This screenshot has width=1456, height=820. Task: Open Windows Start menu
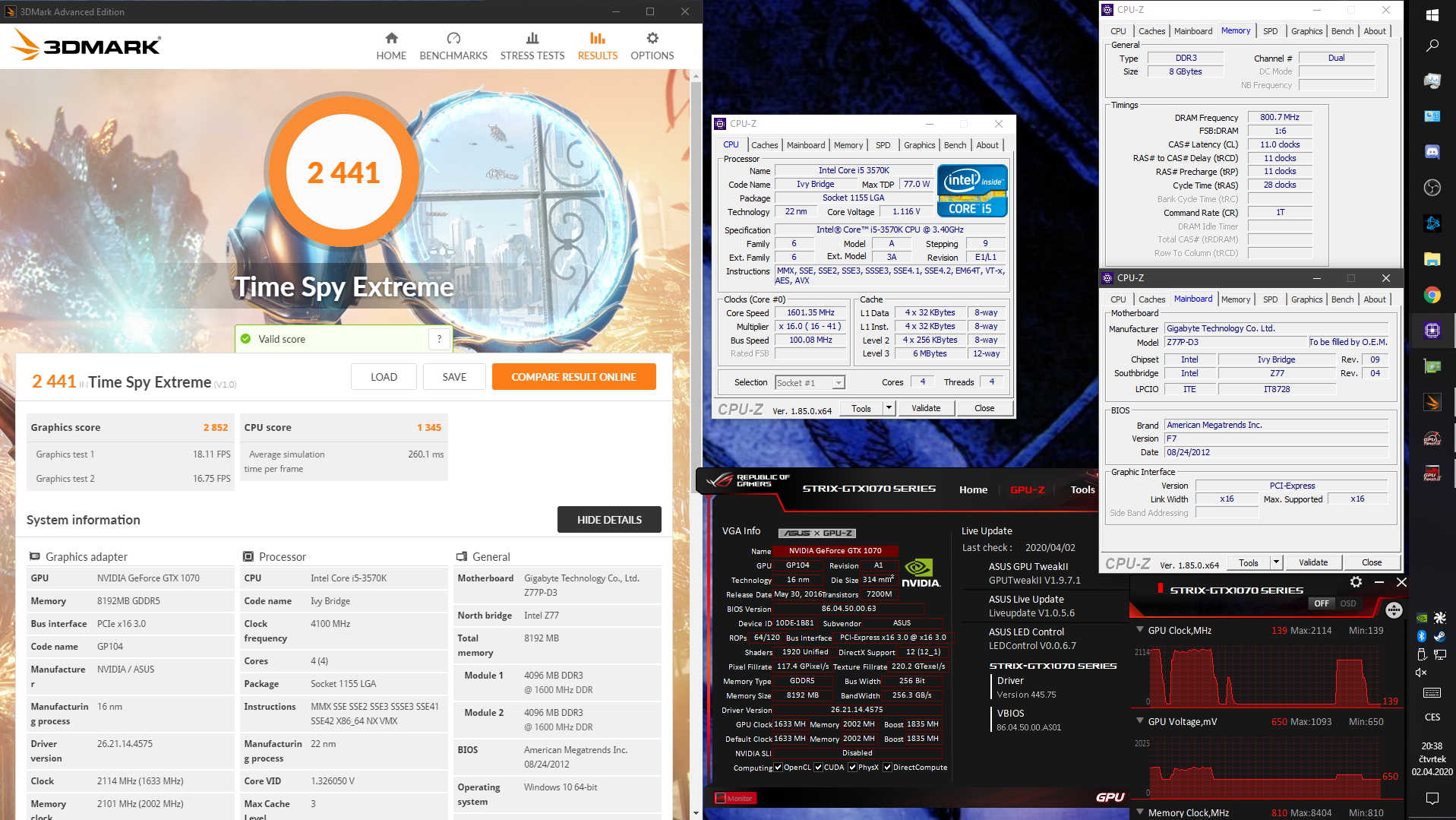[x=1432, y=14]
